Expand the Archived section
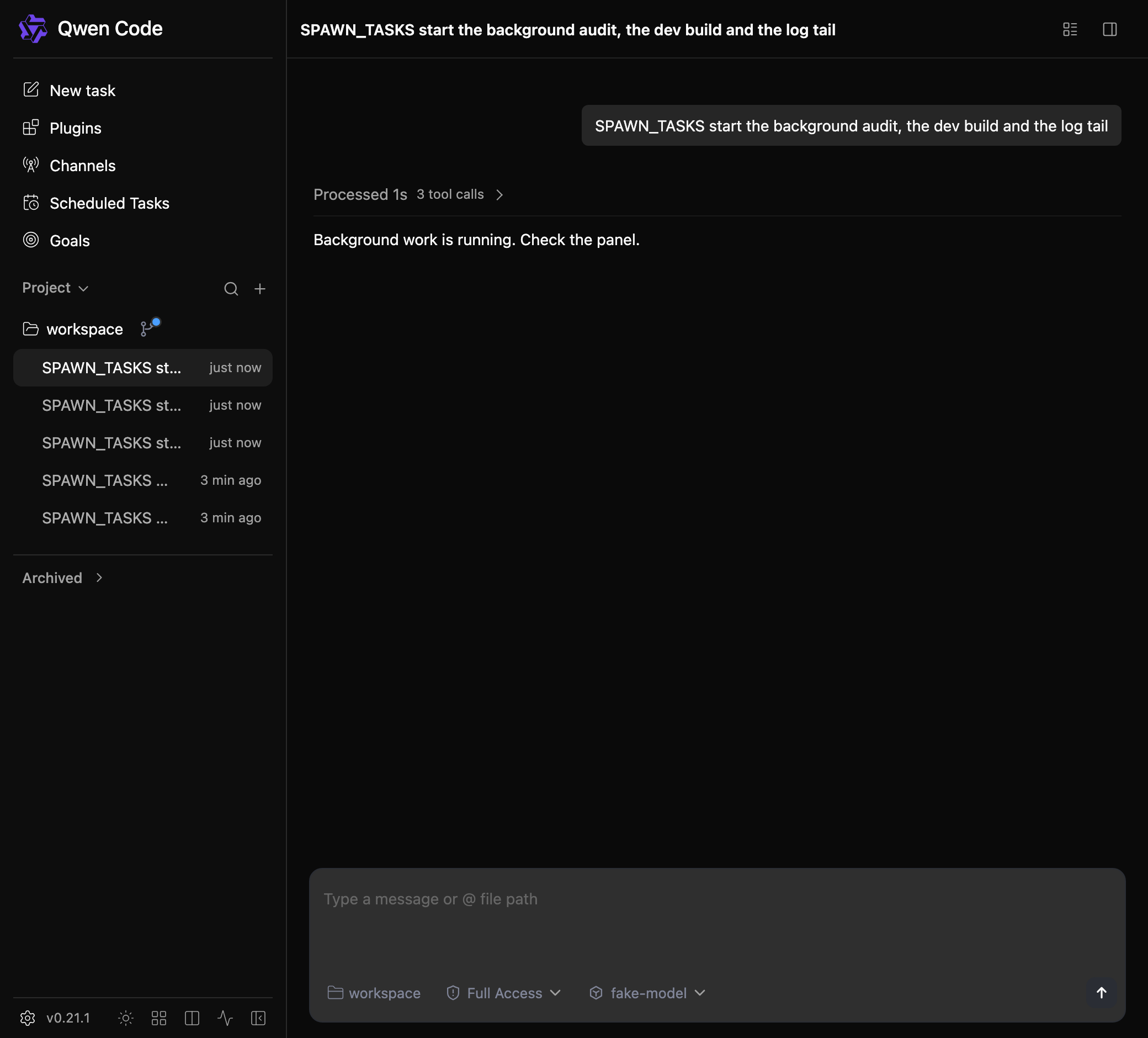 point(62,578)
